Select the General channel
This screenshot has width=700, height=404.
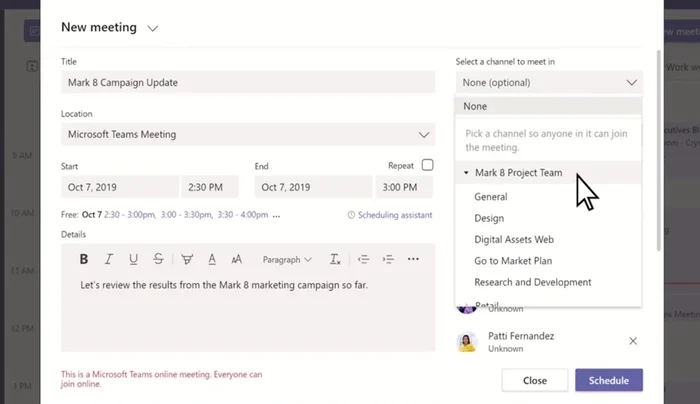click(x=491, y=197)
